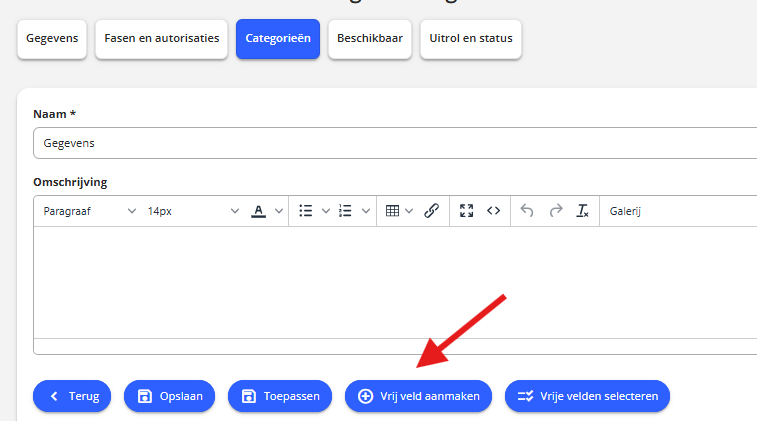The width and height of the screenshot is (757, 421).
Task: Expand the table options arrow
Action: [409, 211]
